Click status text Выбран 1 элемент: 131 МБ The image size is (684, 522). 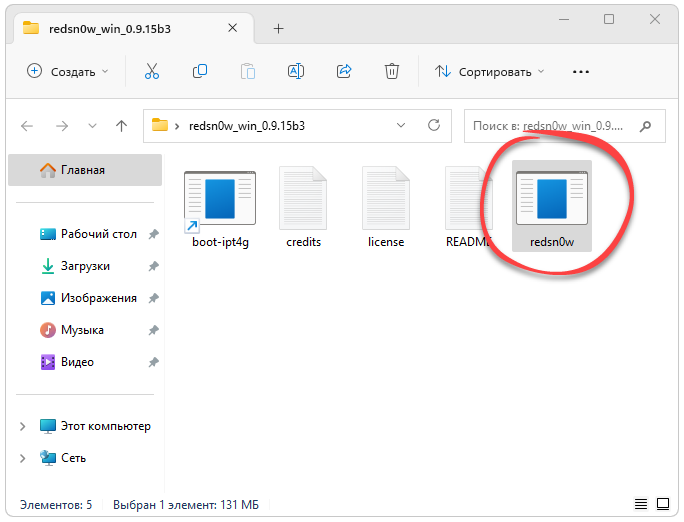click(x=186, y=505)
